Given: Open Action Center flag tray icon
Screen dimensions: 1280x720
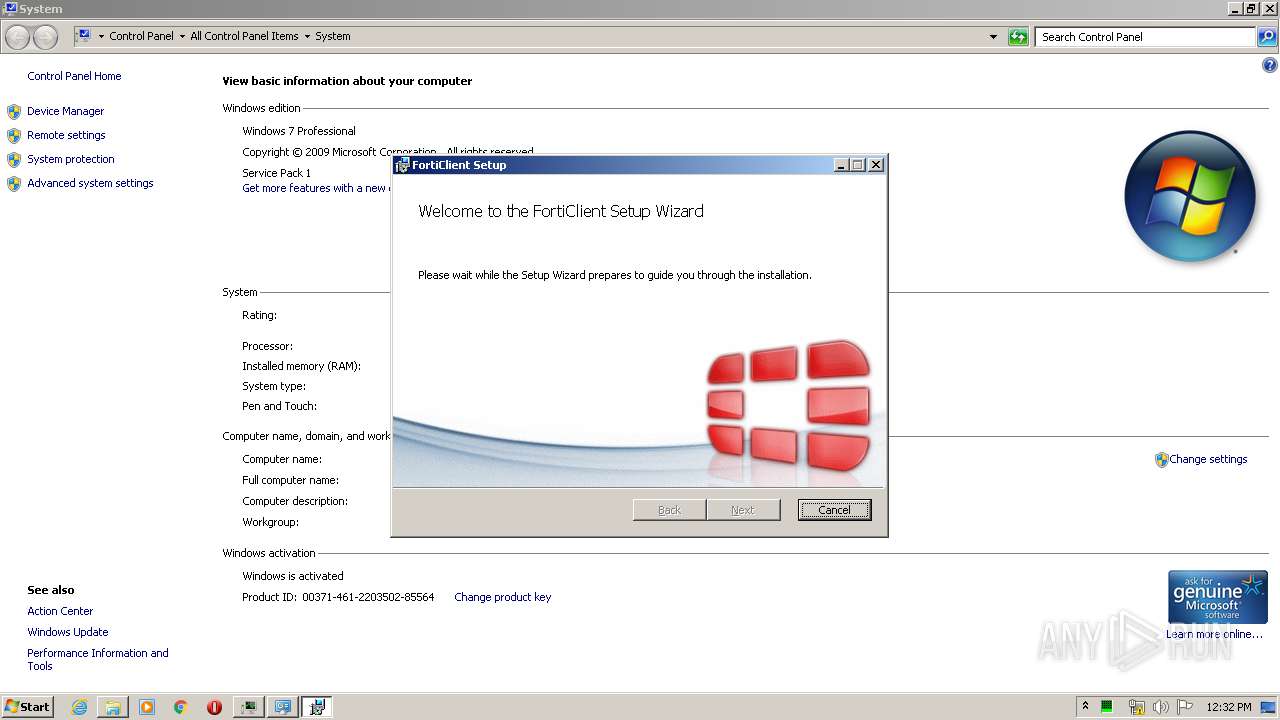Looking at the screenshot, I should point(1185,707).
